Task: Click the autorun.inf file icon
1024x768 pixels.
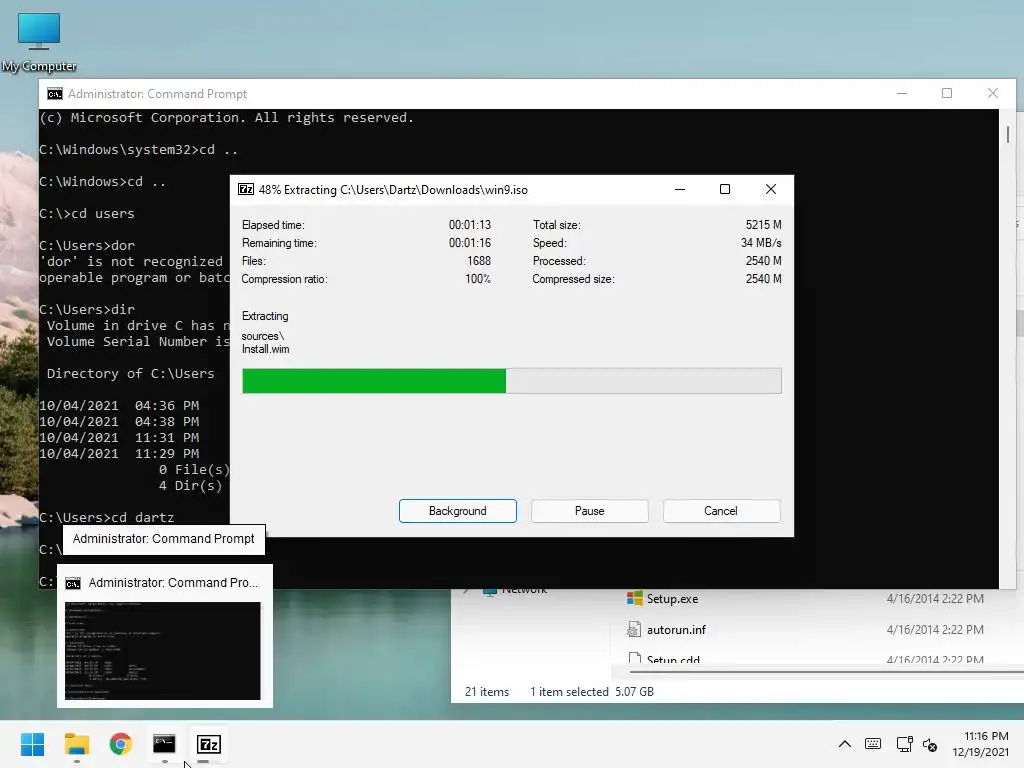Action: point(633,630)
